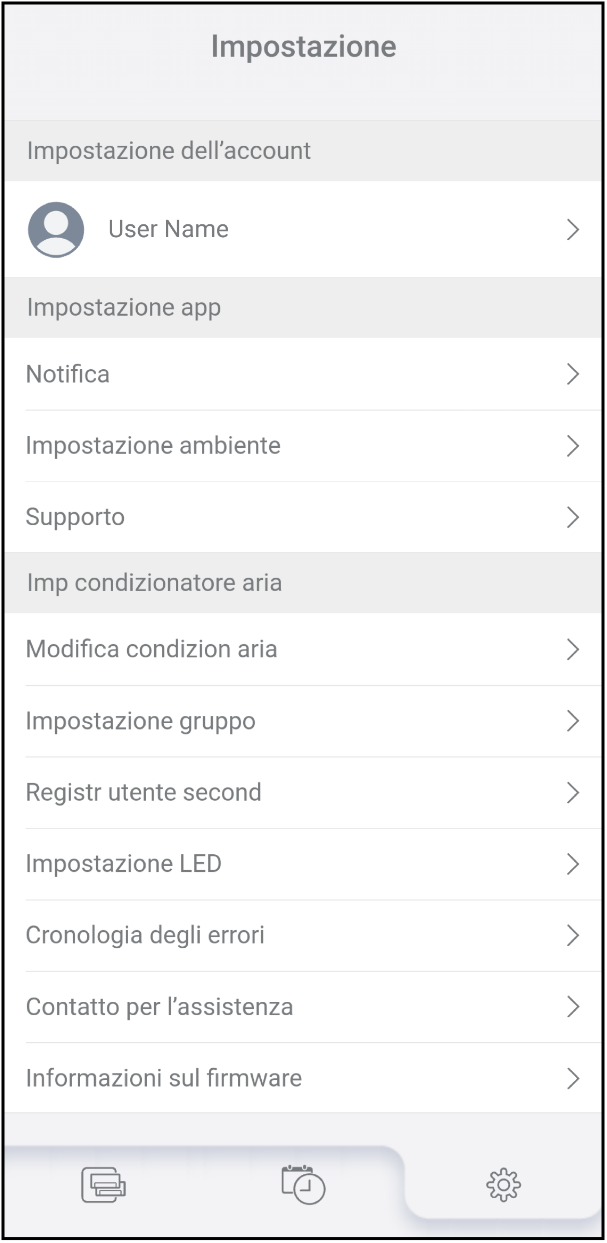Click the arrow beside Notifica

click(x=573, y=374)
